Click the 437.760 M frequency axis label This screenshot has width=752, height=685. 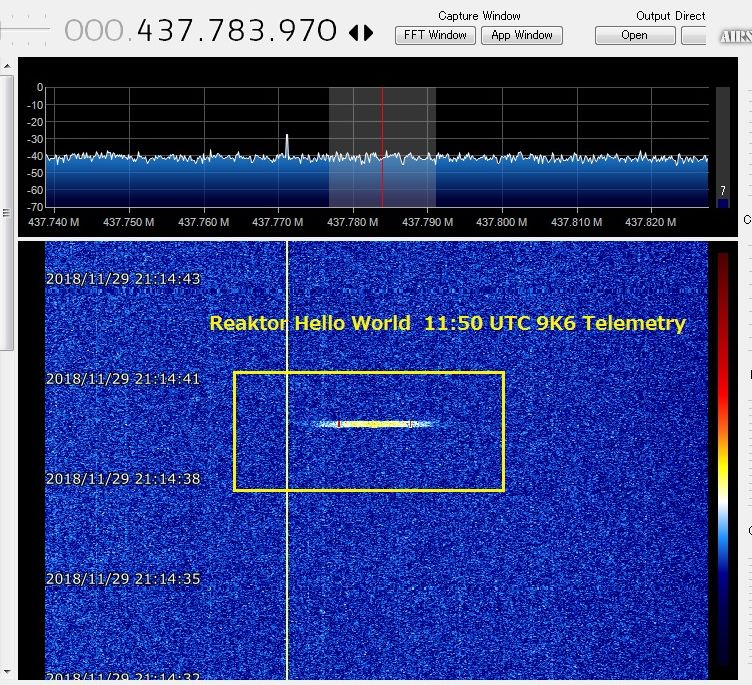click(203, 222)
